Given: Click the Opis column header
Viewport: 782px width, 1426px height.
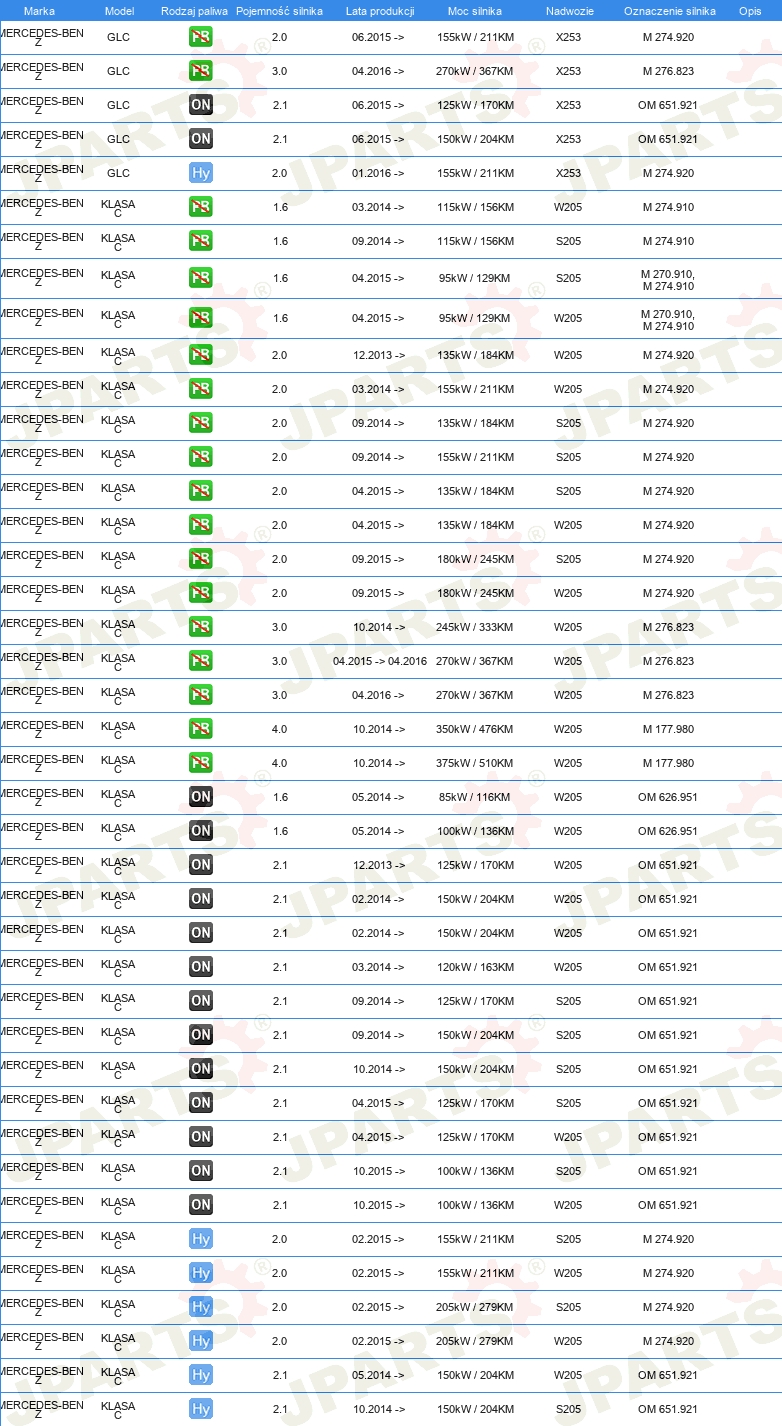Looking at the screenshot, I should pos(749,11).
